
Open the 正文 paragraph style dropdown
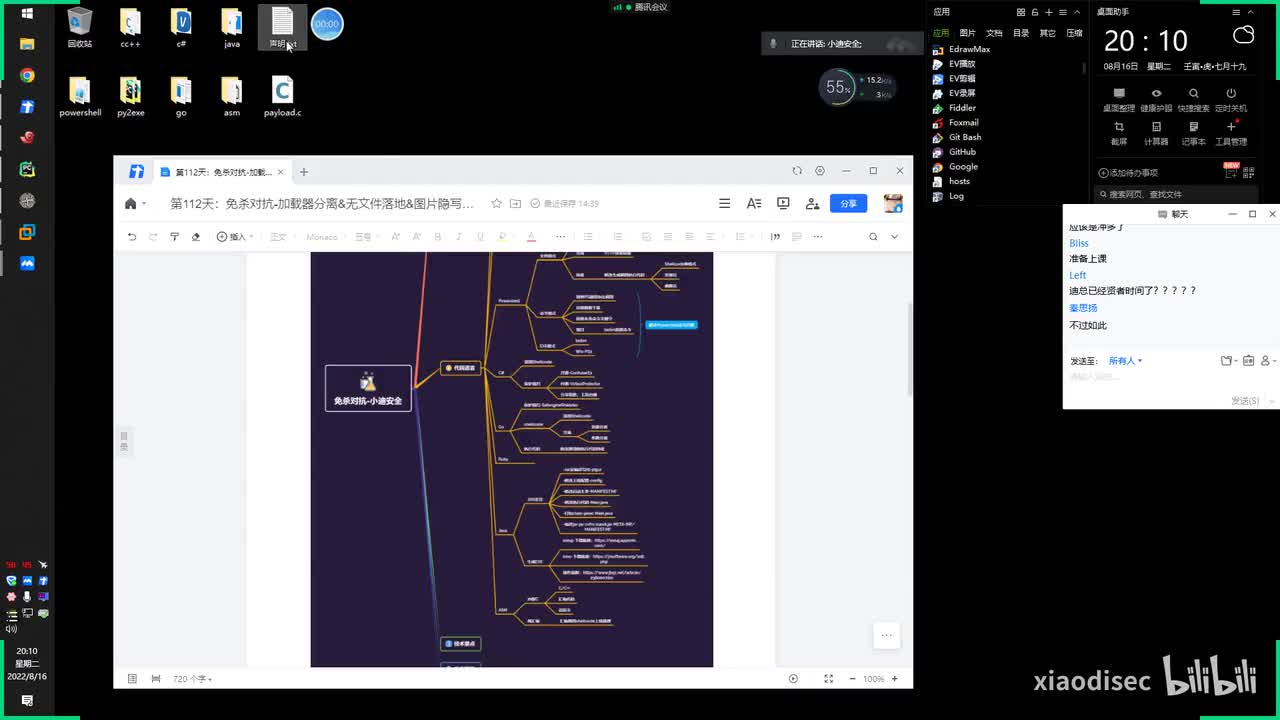(x=282, y=237)
